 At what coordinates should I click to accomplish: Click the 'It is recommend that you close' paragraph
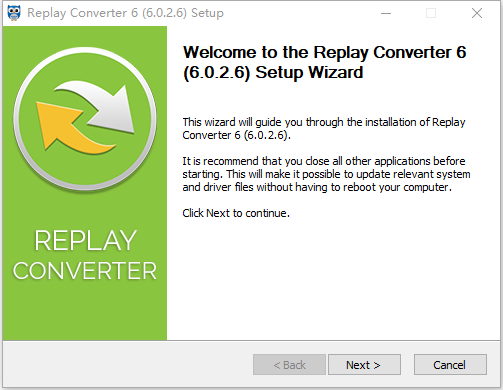pyautogui.click(x=326, y=174)
